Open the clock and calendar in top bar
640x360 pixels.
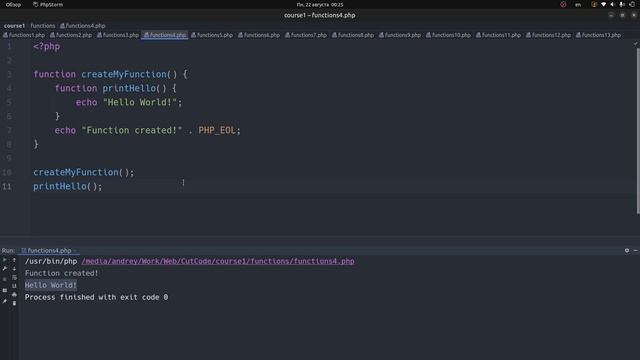tap(320, 4)
